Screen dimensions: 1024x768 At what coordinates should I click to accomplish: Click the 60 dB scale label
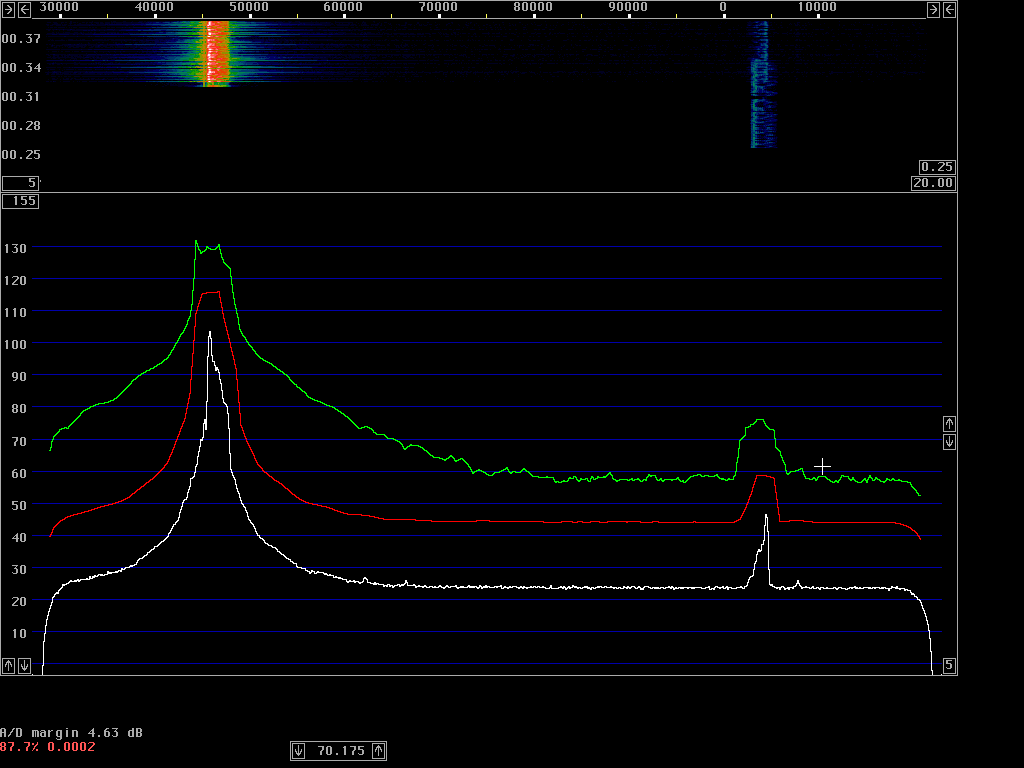[x=19, y=473]
